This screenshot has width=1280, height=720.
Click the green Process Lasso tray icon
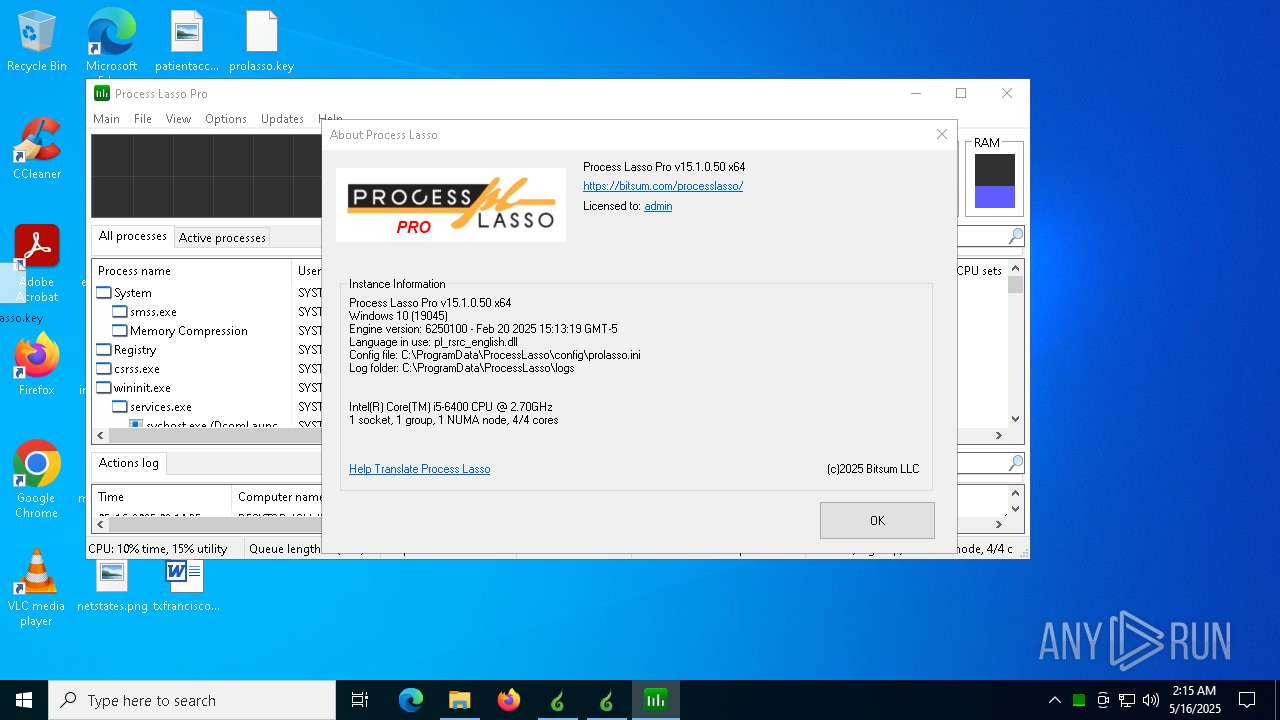(1079, 700)
